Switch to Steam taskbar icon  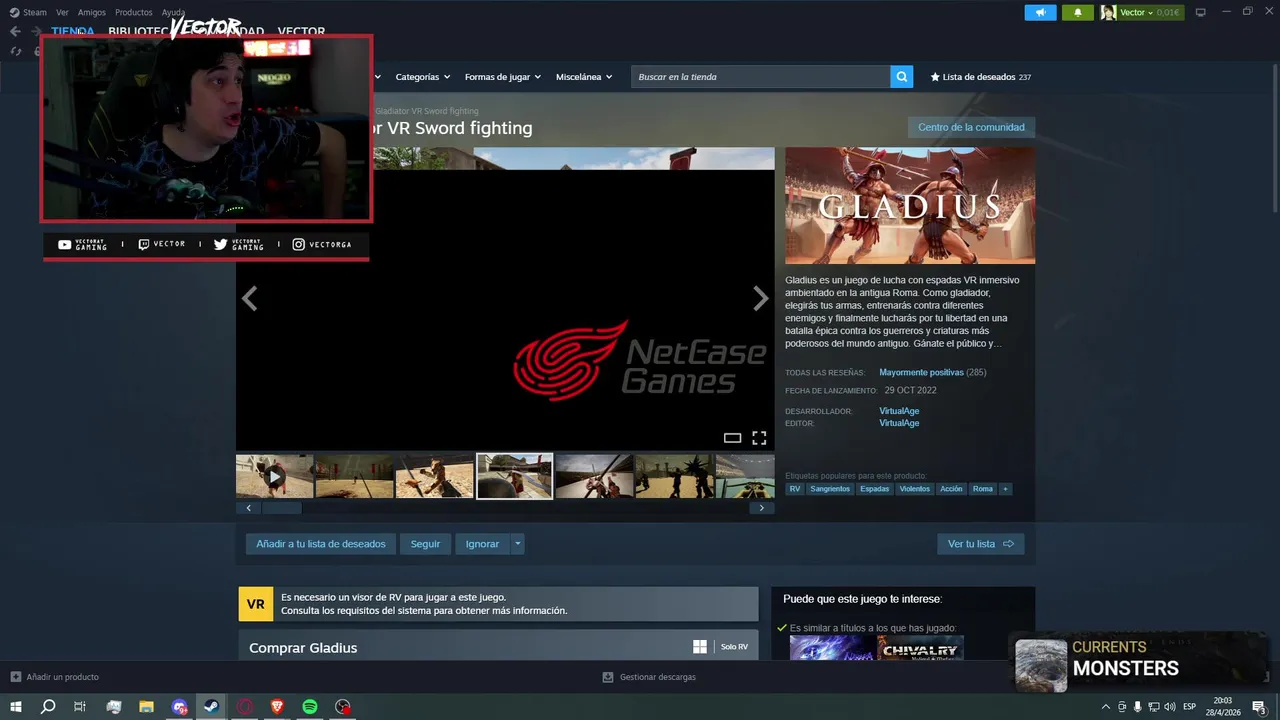[x=211, y=707]
